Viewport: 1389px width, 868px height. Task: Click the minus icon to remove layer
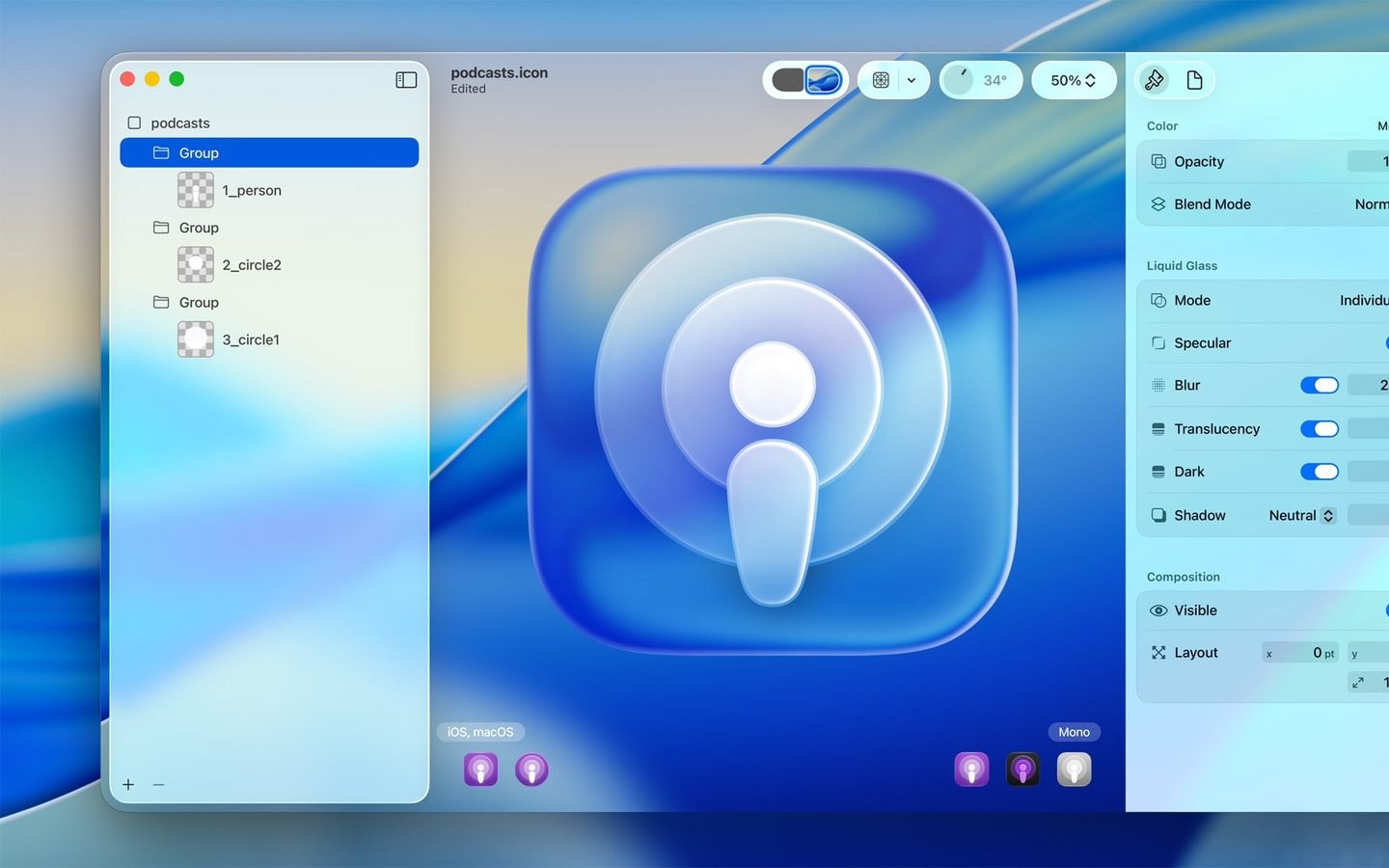pyautogui.click(x=159, y=785)
